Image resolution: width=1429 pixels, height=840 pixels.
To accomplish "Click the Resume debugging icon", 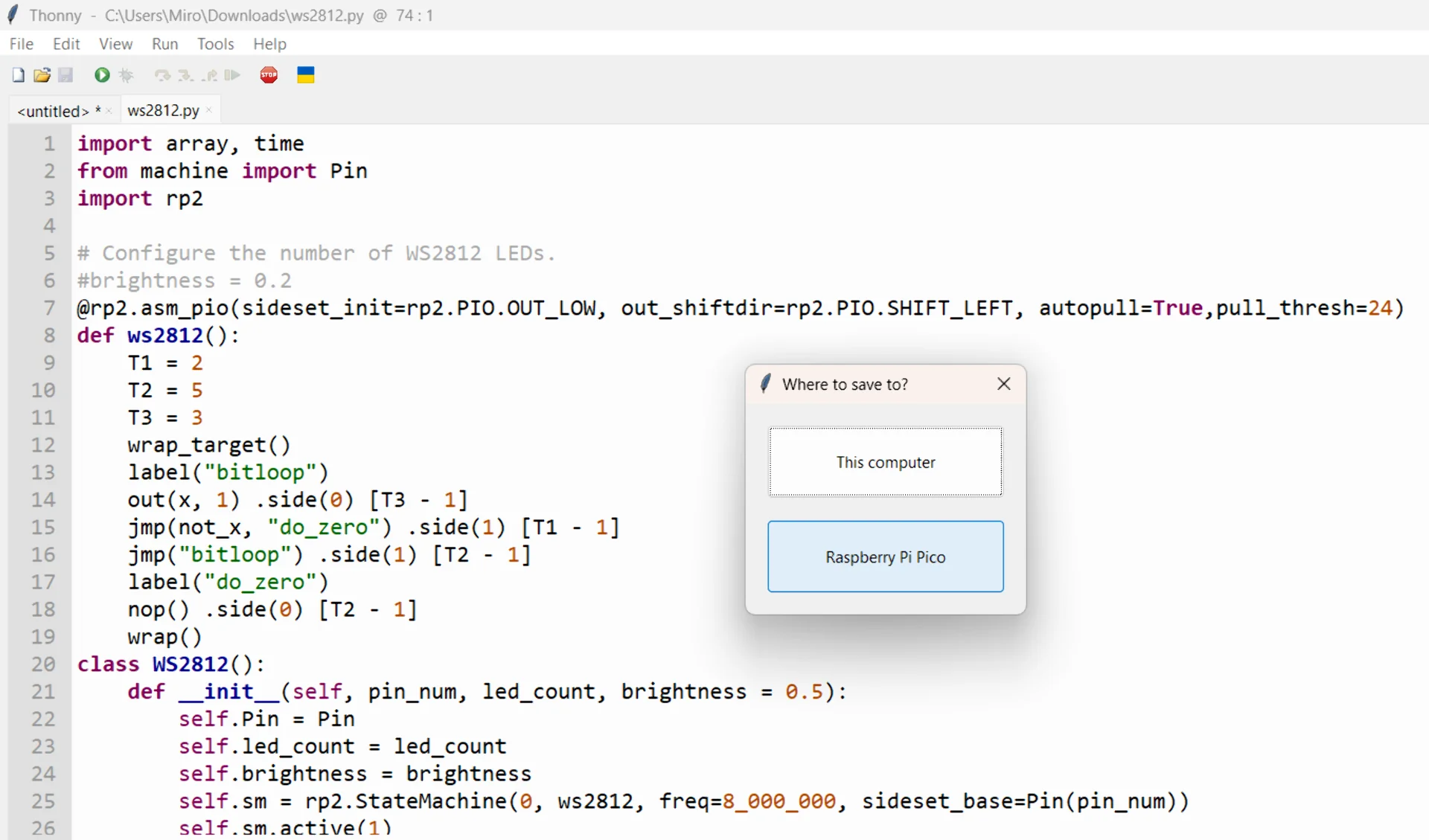I will (x=232, y=75).
